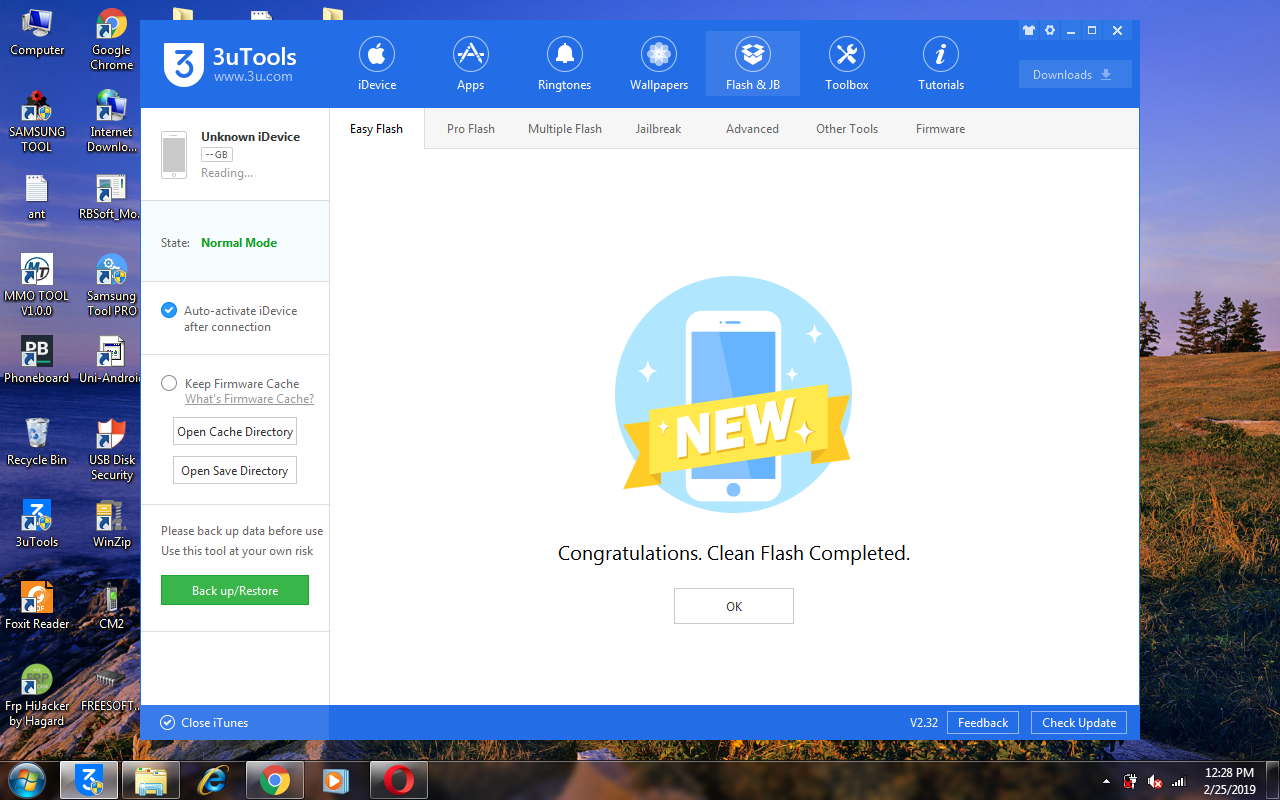Open Internet Explorer from the taskbar
This screenshot has width=1280, height=800.
tap(213, 780)
